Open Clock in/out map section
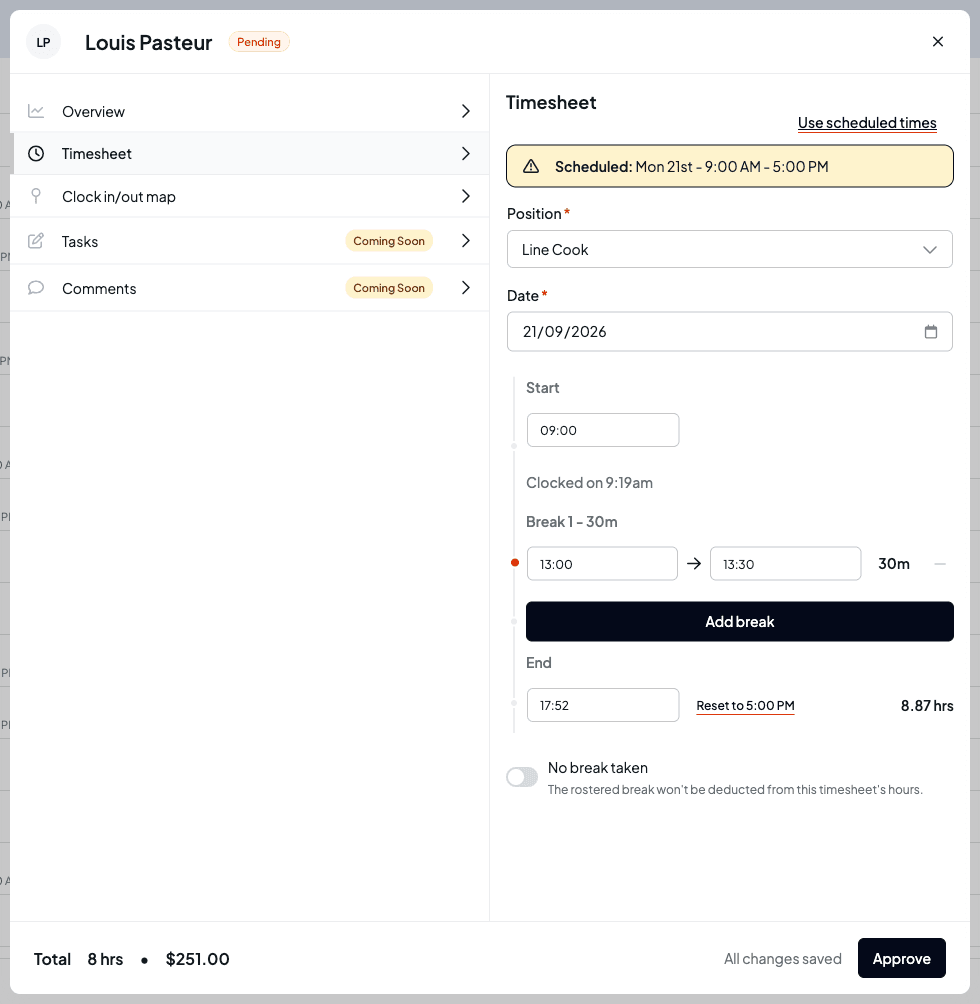This screenshot has width=980, height=1004. coord(250,196)
